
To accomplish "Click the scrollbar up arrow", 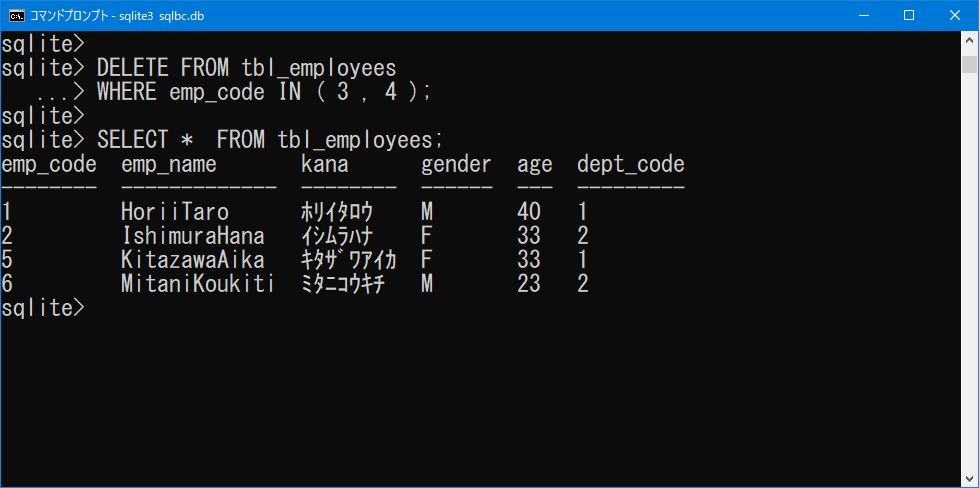I will (970, 39).
